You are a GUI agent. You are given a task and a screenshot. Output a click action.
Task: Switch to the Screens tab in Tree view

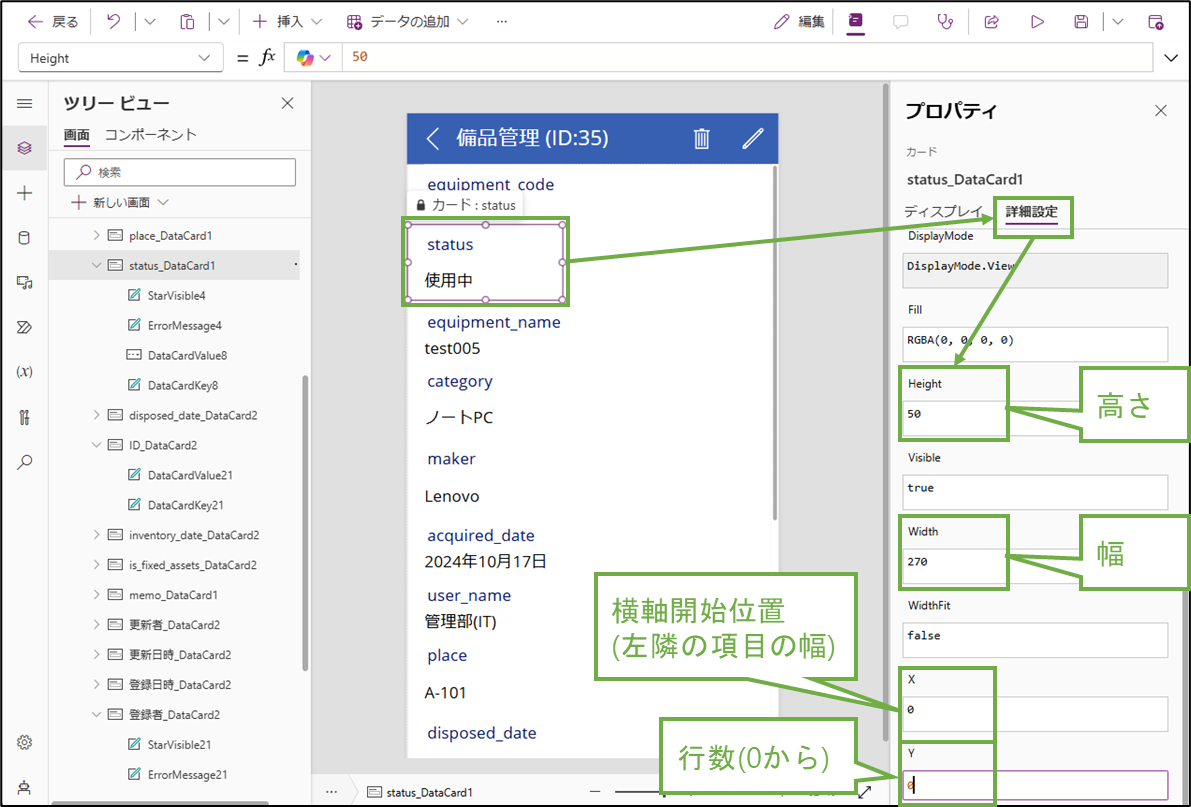pyautogui.click(x=76, y=135)
